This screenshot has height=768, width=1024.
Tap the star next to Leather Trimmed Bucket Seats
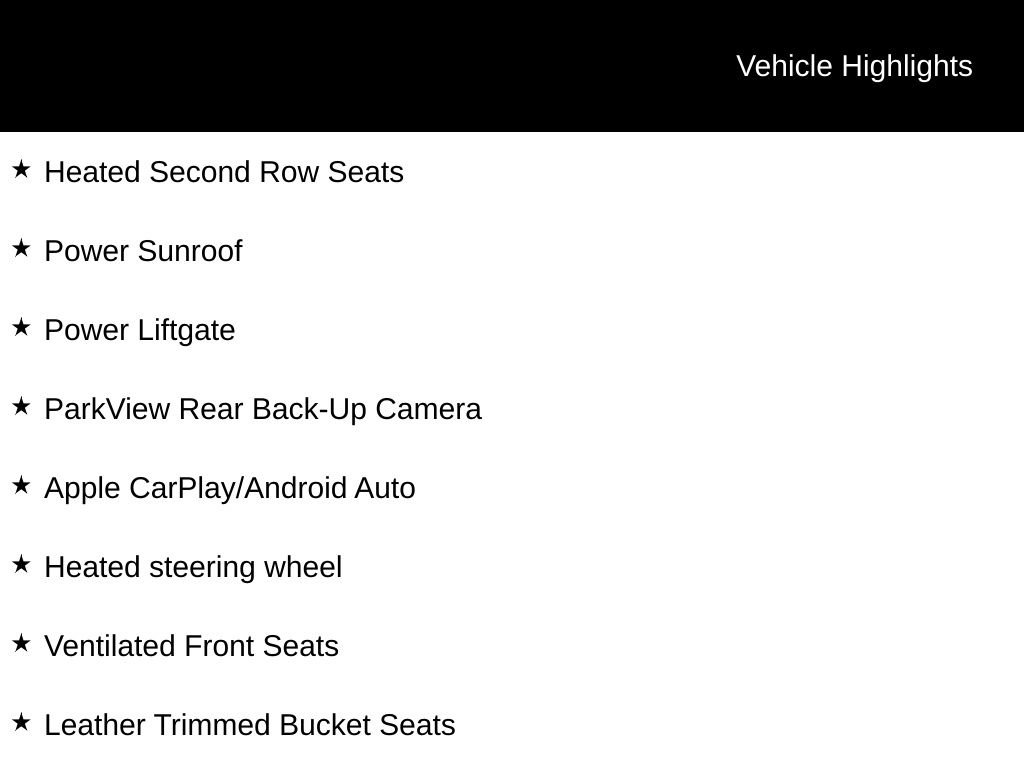coord(21,723)
